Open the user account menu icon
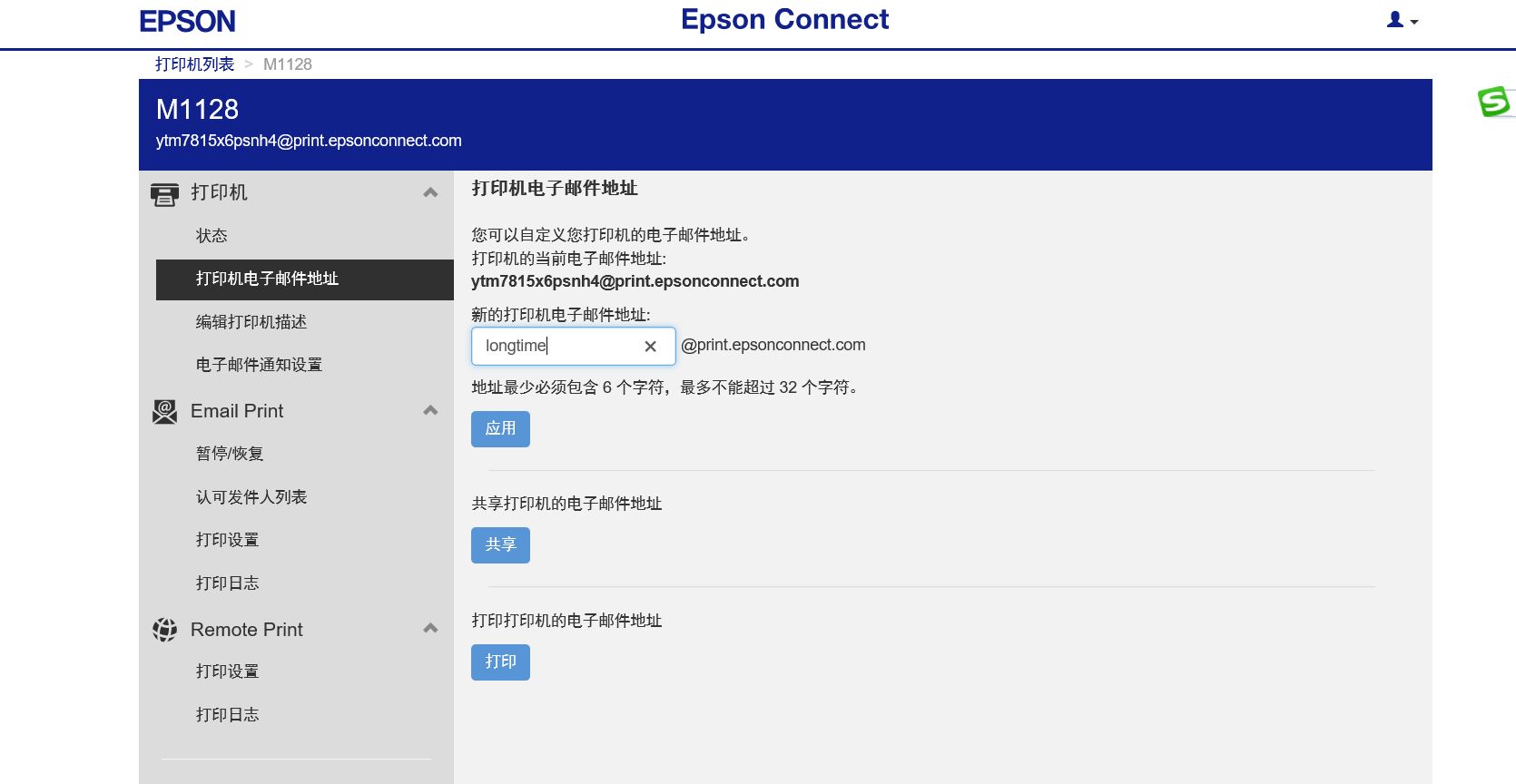This screenshot has height=784, width=1516. pyautogui.click(x=1403, y=20)
